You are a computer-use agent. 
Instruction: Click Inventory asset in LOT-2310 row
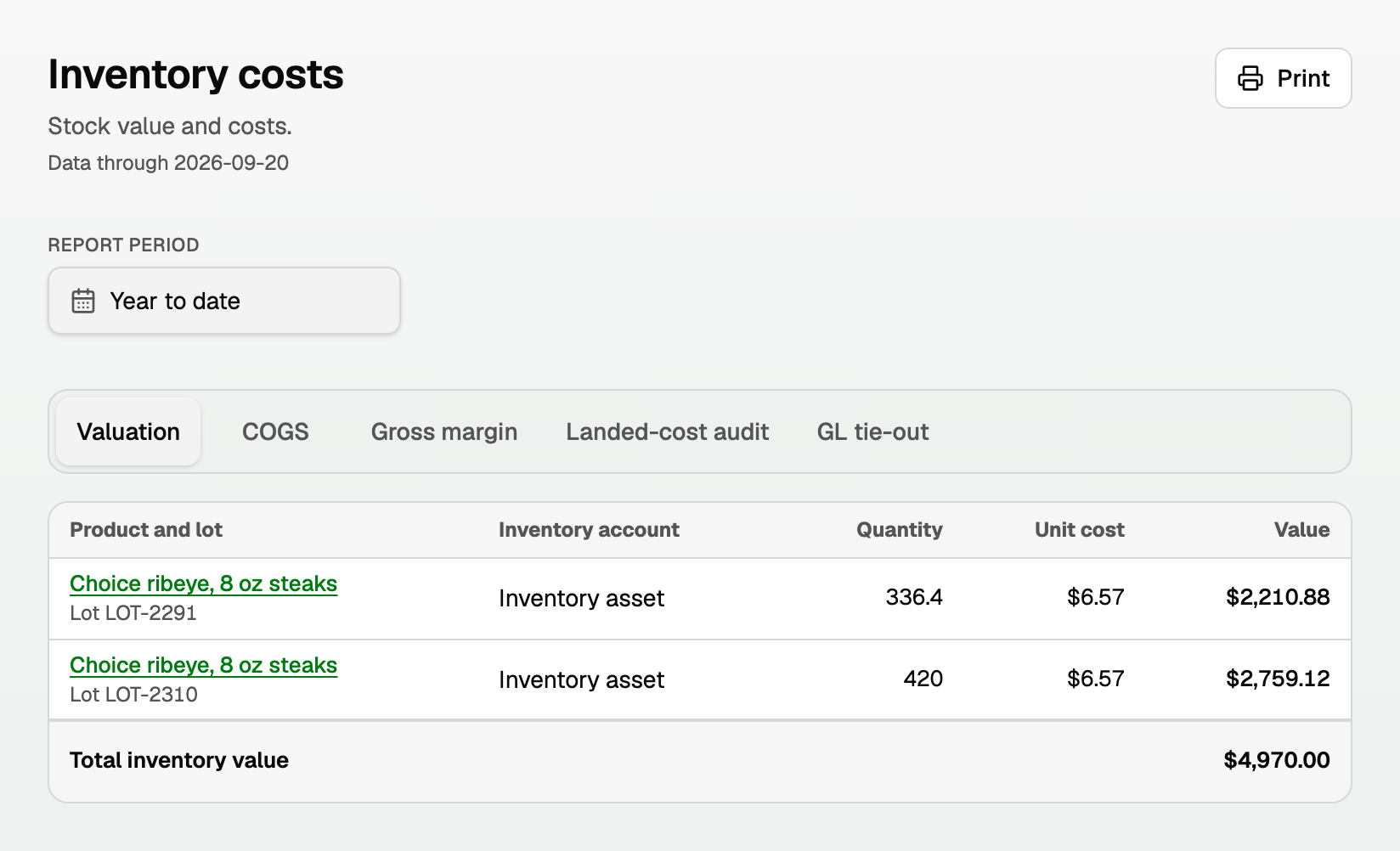tap(581, 679)
